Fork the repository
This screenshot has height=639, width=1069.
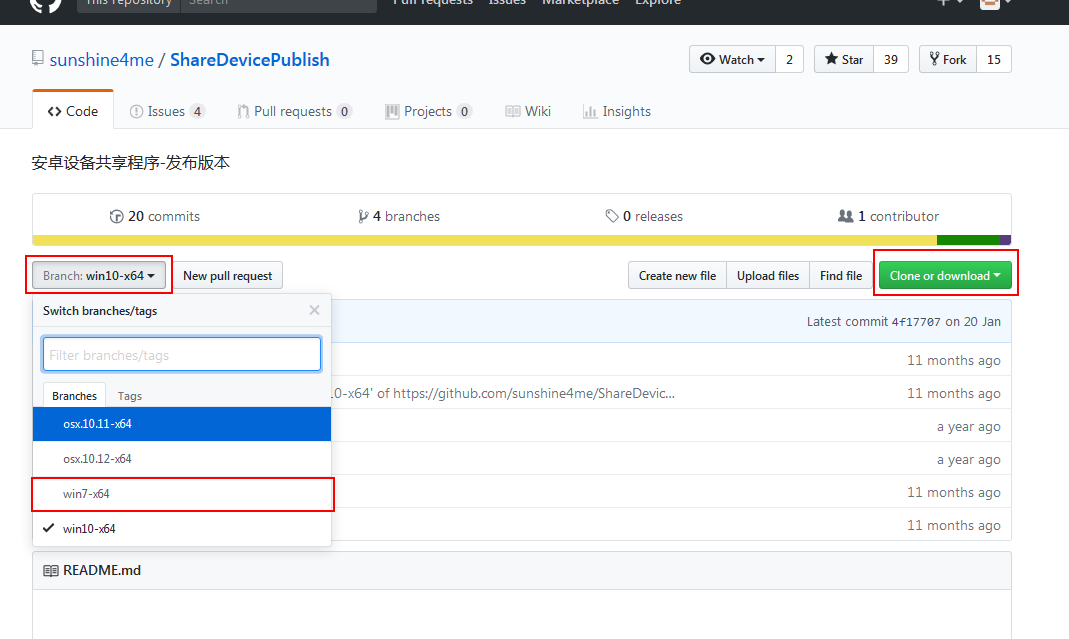coord(948,59)
